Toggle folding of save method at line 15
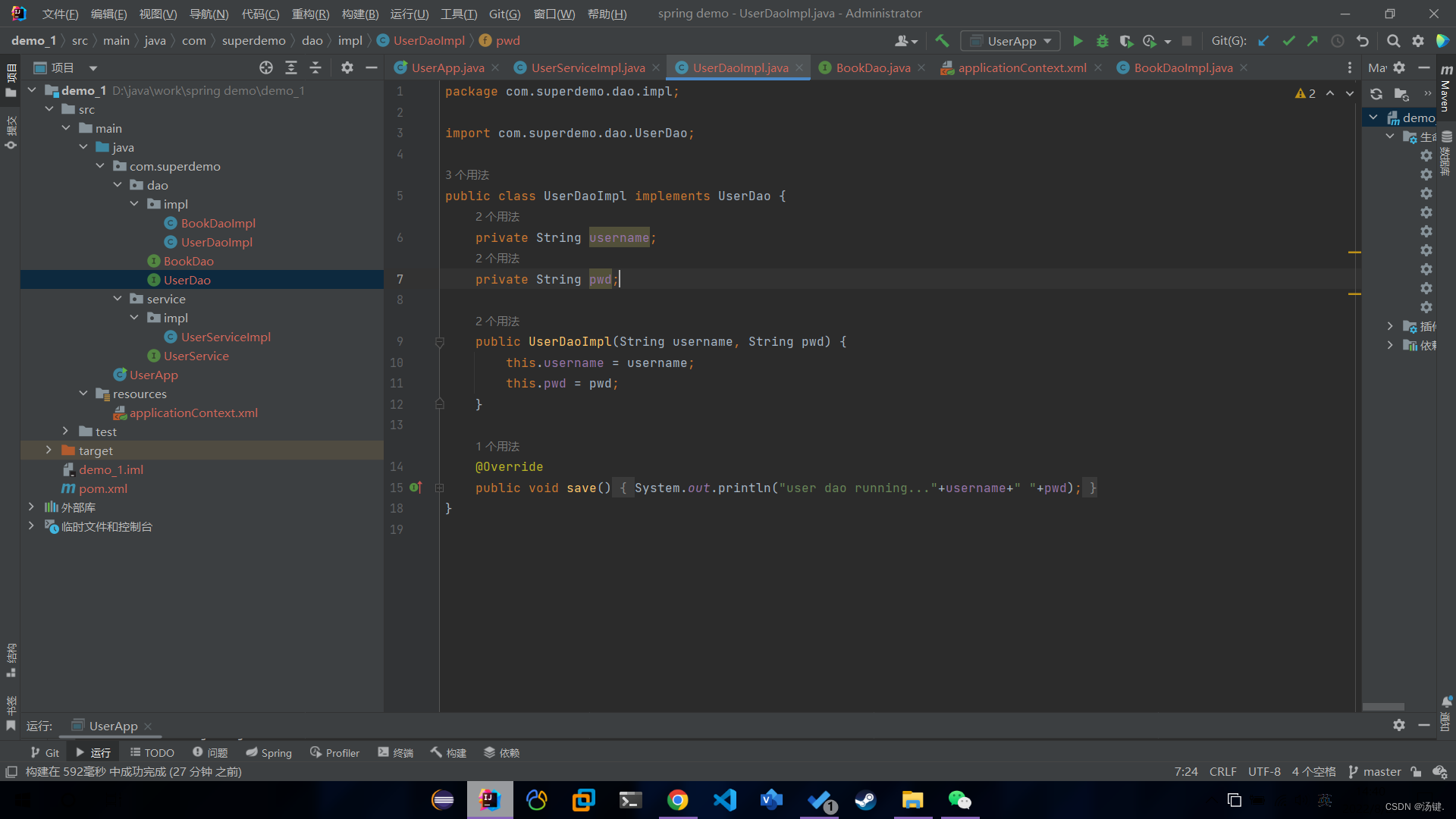The image size is (1456, 819). pyautogui.click(x=440, y=488)
